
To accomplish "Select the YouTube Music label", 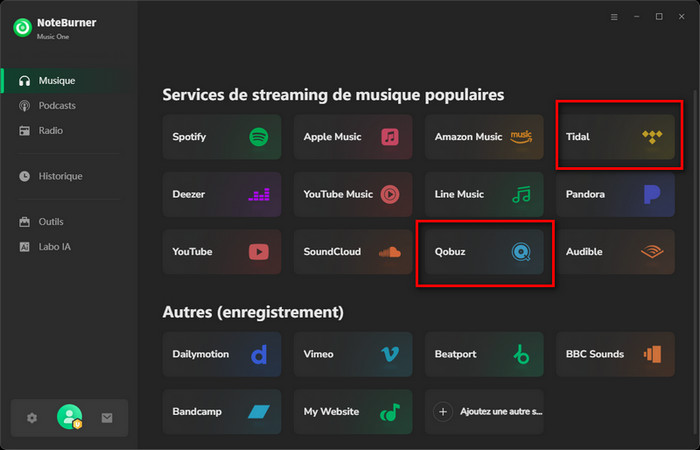I will coord(338,194).
